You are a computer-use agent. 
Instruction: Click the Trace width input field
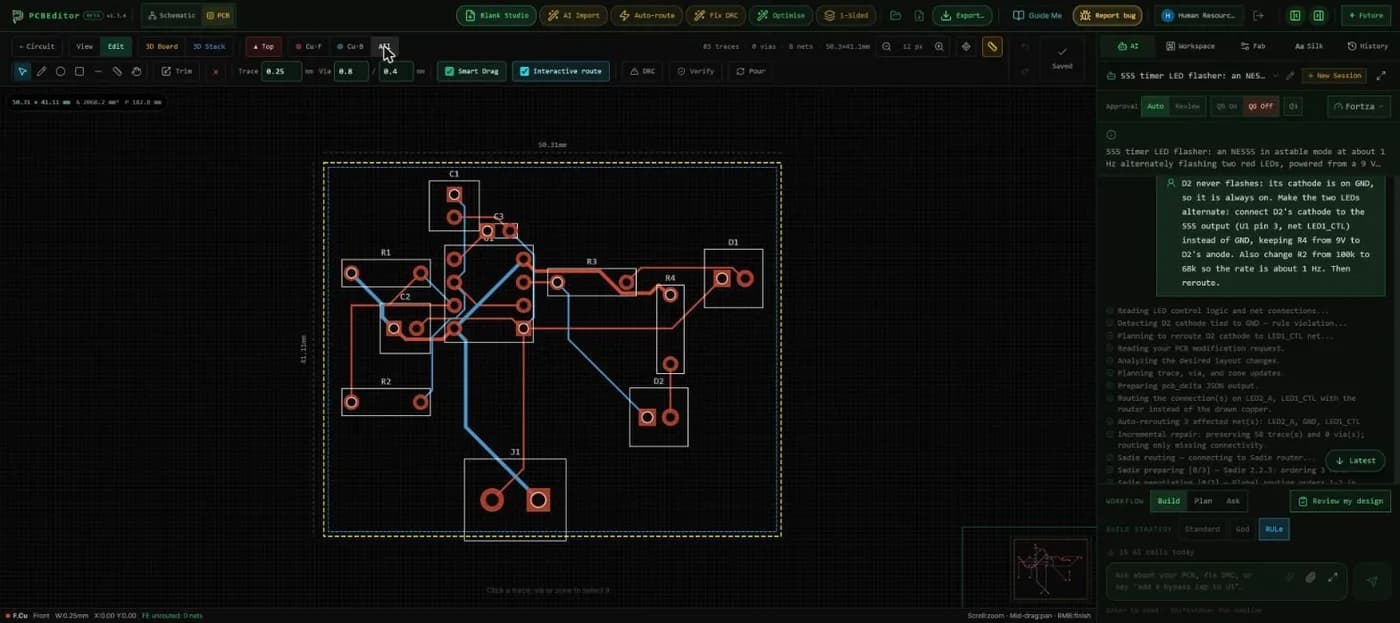click(x=281, y=71)
